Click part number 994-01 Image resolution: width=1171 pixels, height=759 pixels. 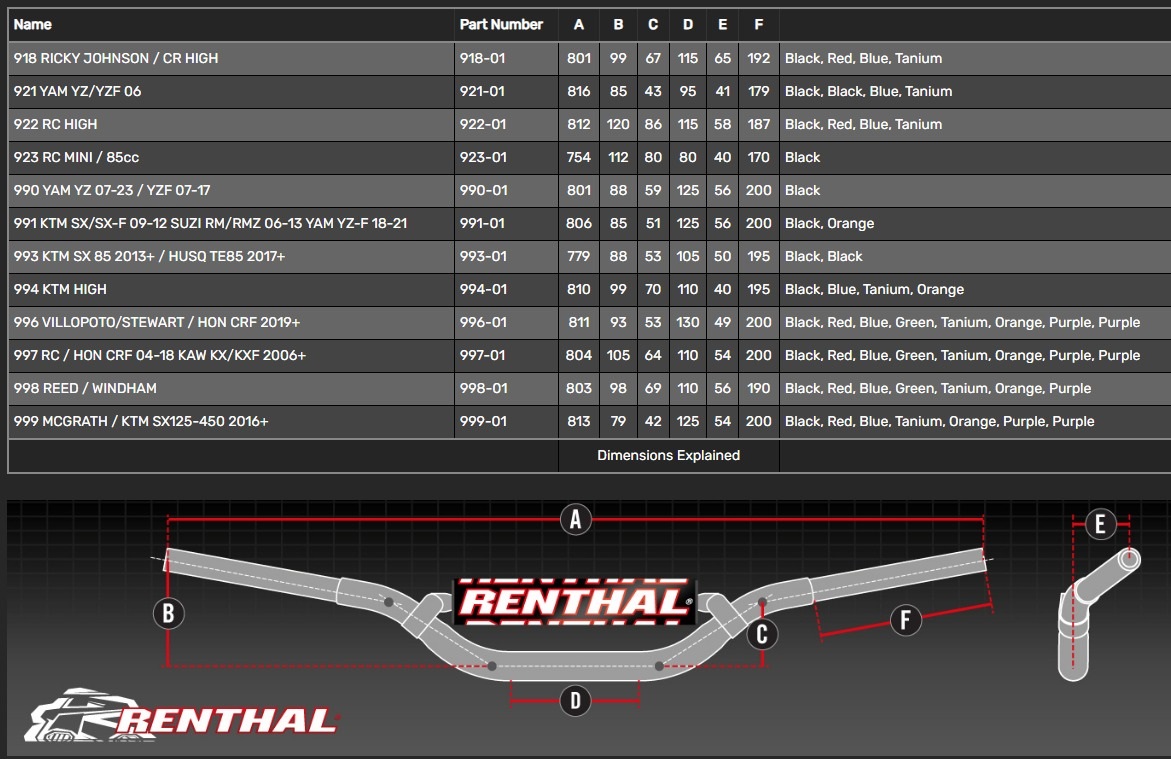(x=483, y=289)
